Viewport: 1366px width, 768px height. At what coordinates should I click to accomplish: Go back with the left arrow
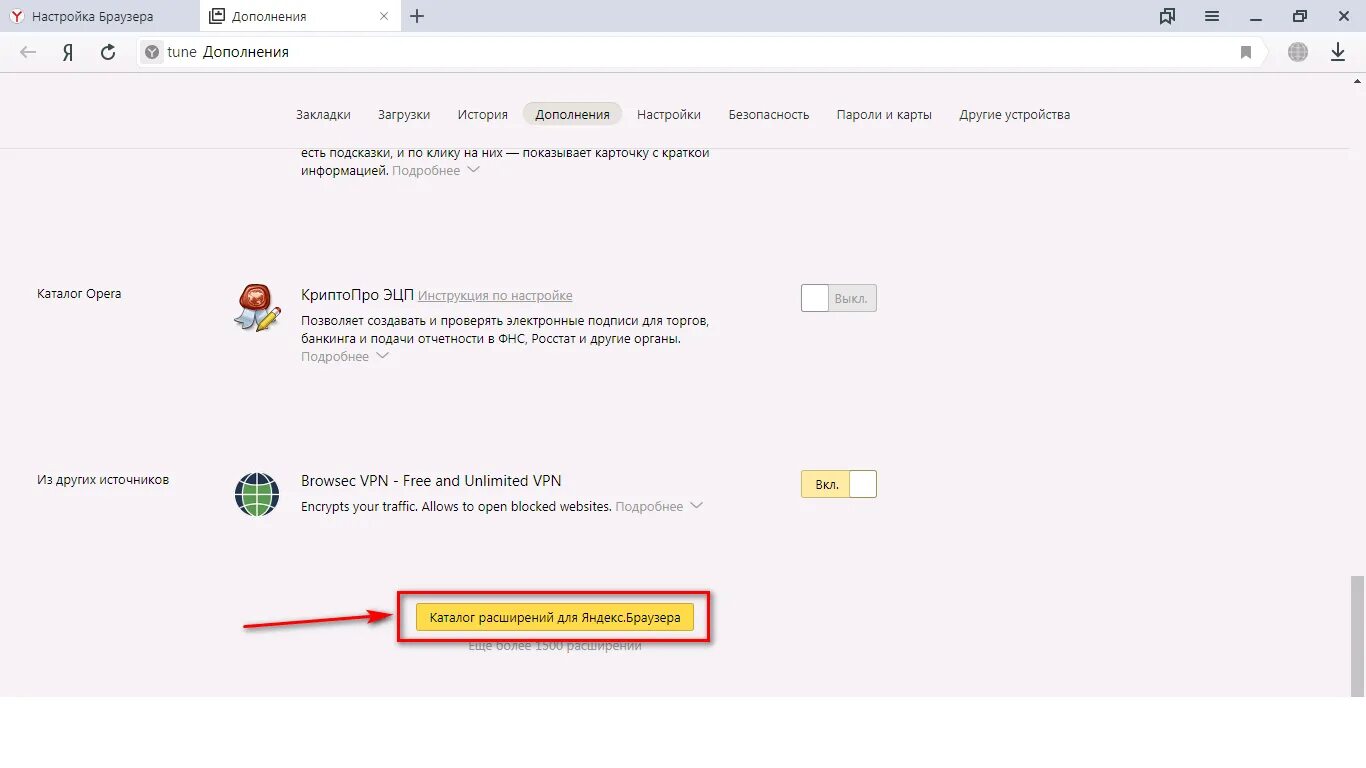tap(28, 52)
